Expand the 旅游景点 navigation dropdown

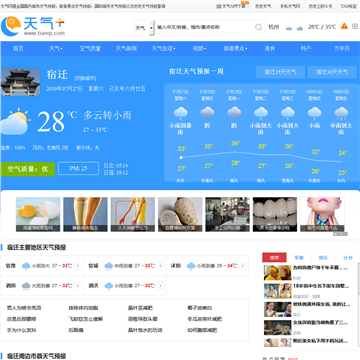(235, 49)
